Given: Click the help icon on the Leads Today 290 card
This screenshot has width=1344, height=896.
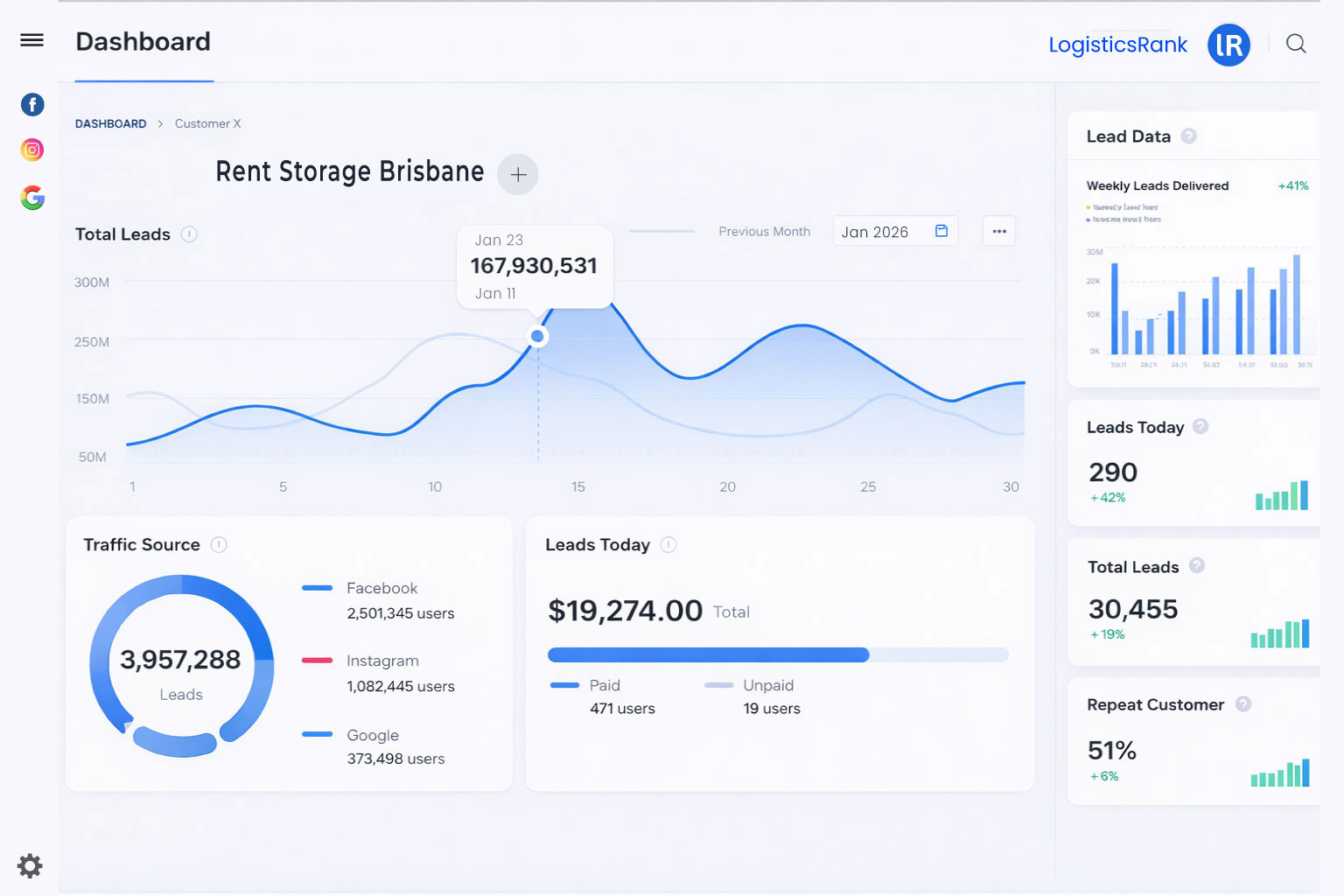Looking at the screenshot, I should coord(1200,426).
